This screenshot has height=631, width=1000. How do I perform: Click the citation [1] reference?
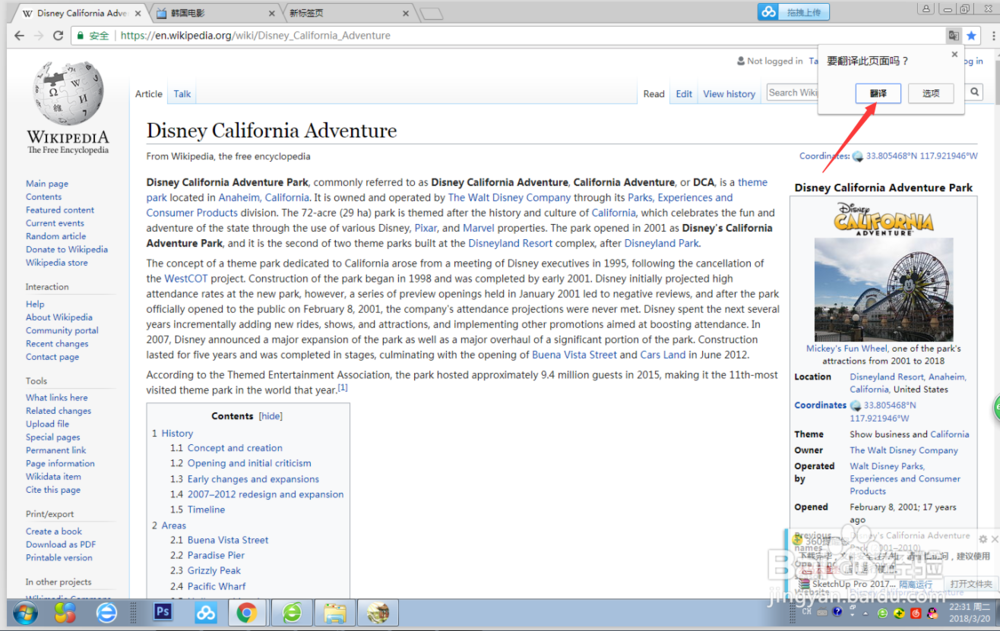[x=342, y=387]
